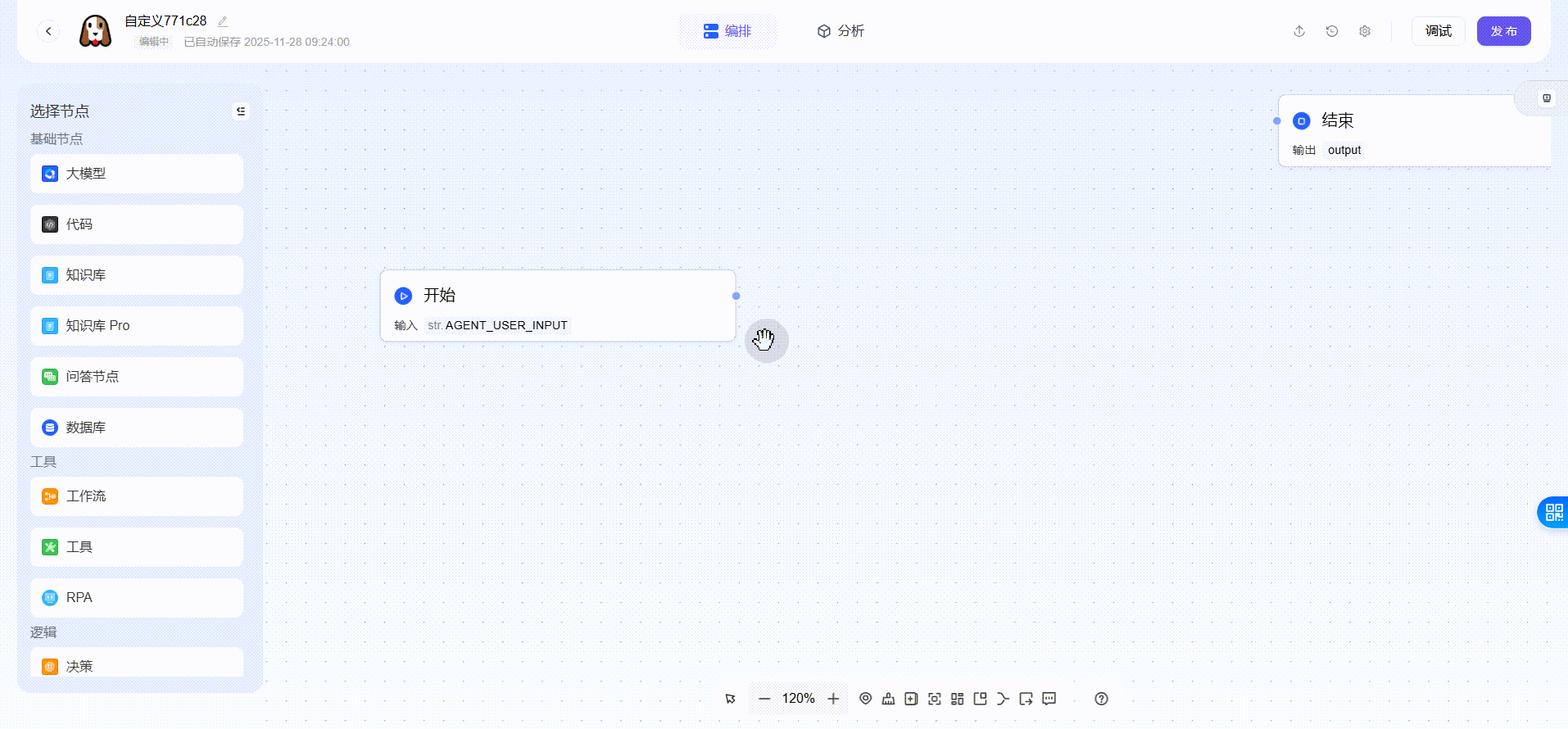Collapse the 选择节点 sidebar panel
The image size is (1568, 729).
[x=241, y=111]
